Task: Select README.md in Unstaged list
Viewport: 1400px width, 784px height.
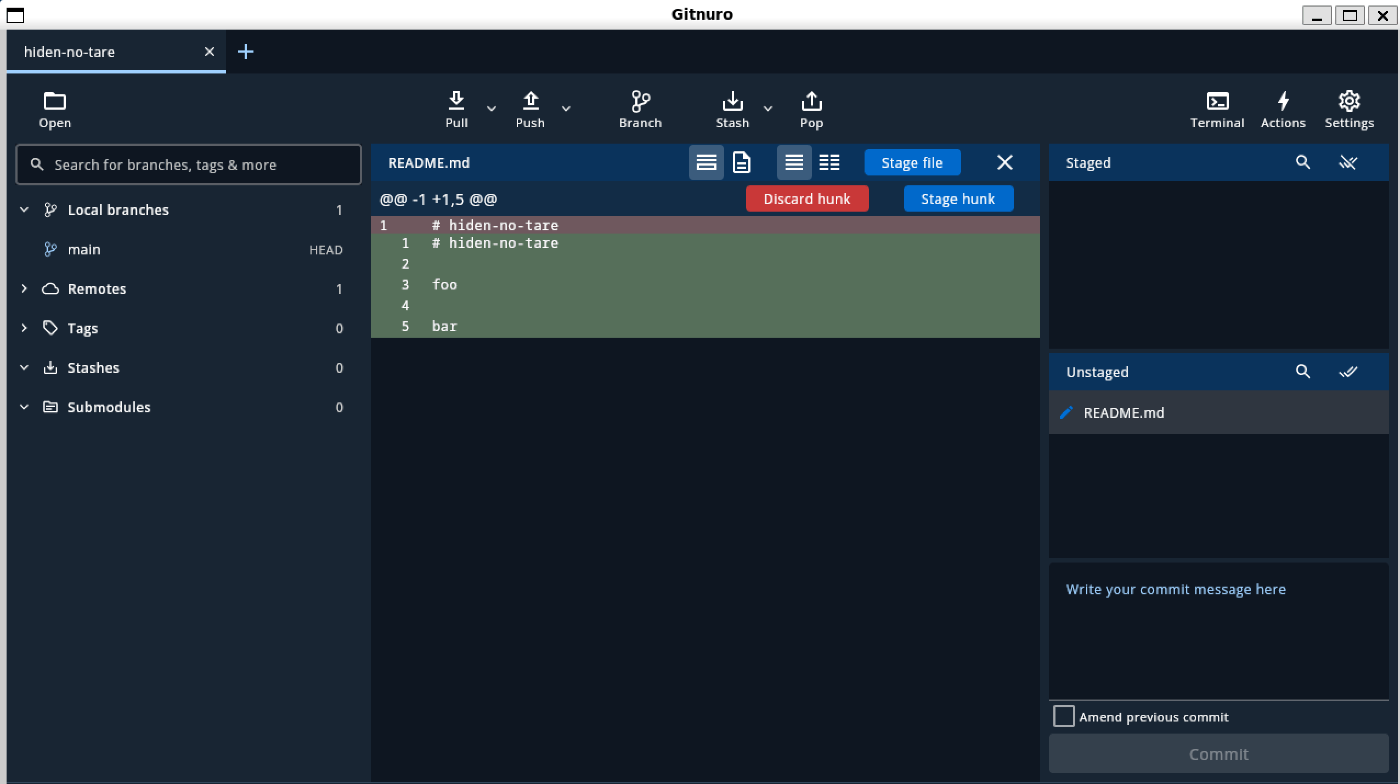Action: [1219, 413]
